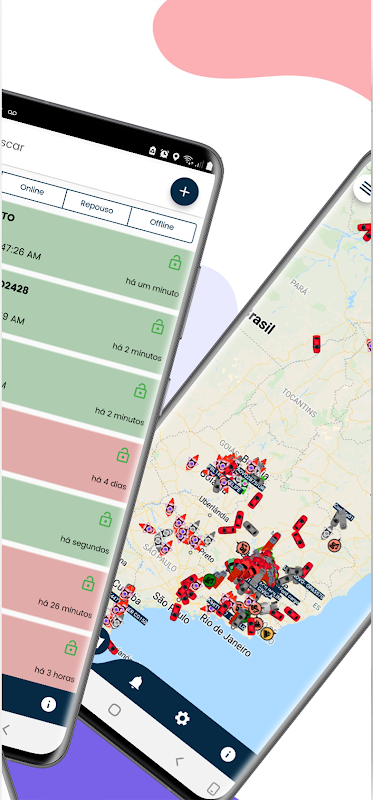Viewport: 373px width, 800px height.
Task: Select the Offline filter tab
Action: pos(162,224)
